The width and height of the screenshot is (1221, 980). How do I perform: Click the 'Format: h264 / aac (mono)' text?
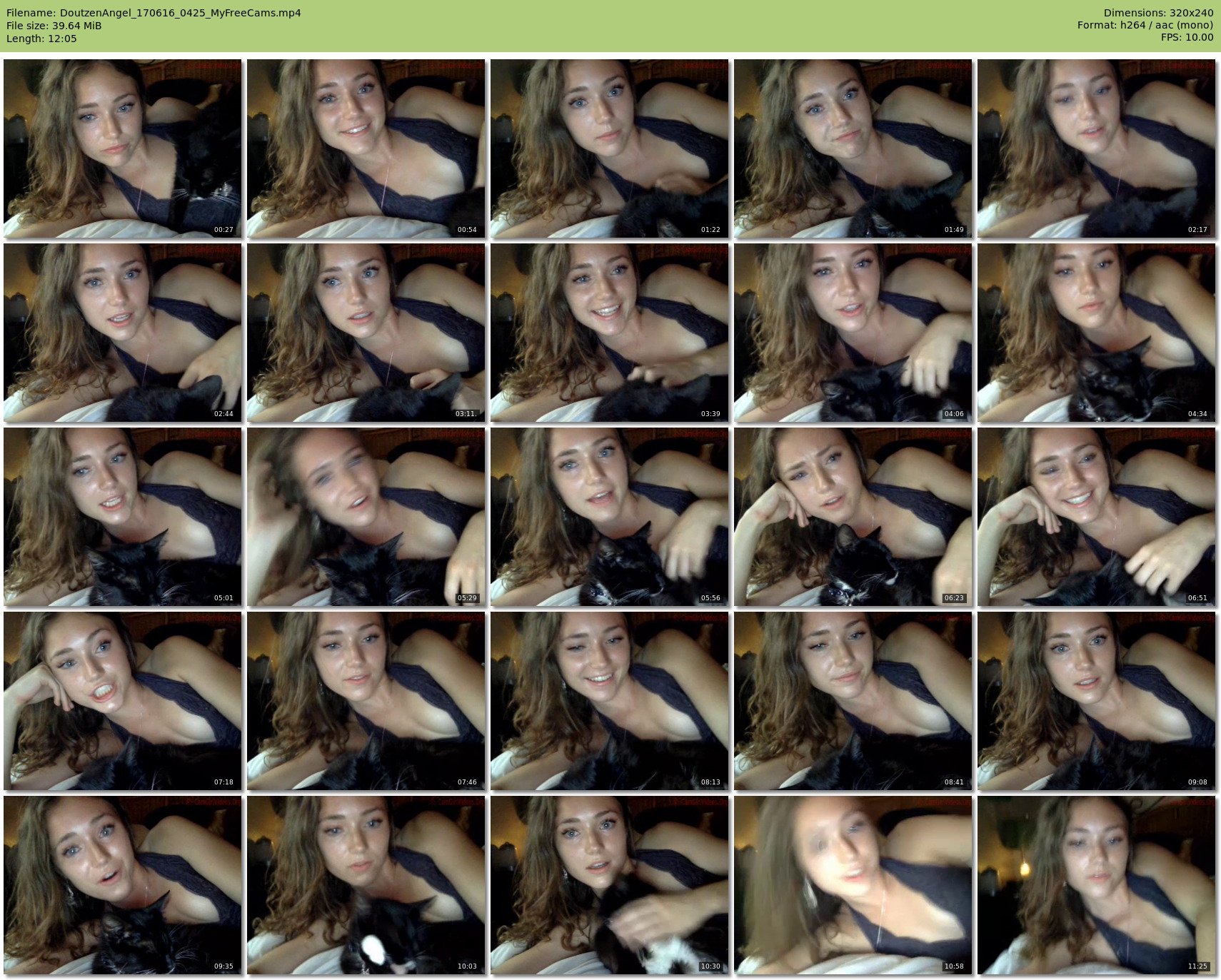coord(1145,26)
